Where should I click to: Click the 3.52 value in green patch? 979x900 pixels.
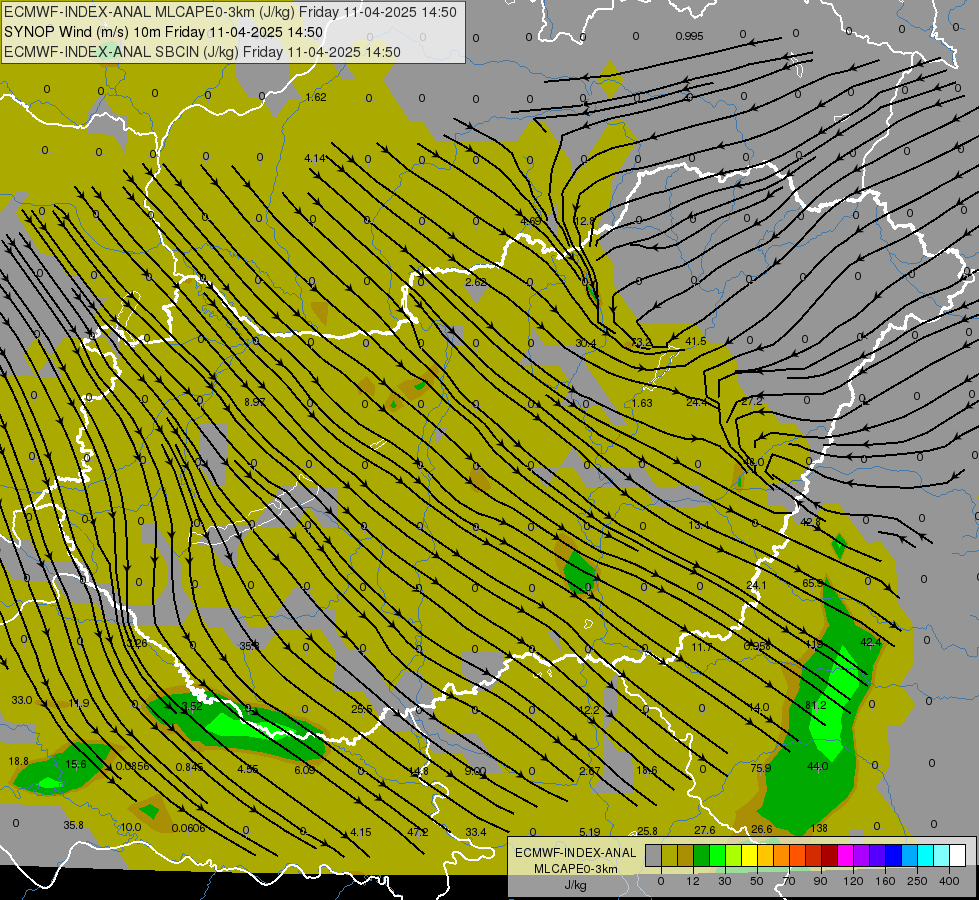point(192,706)
